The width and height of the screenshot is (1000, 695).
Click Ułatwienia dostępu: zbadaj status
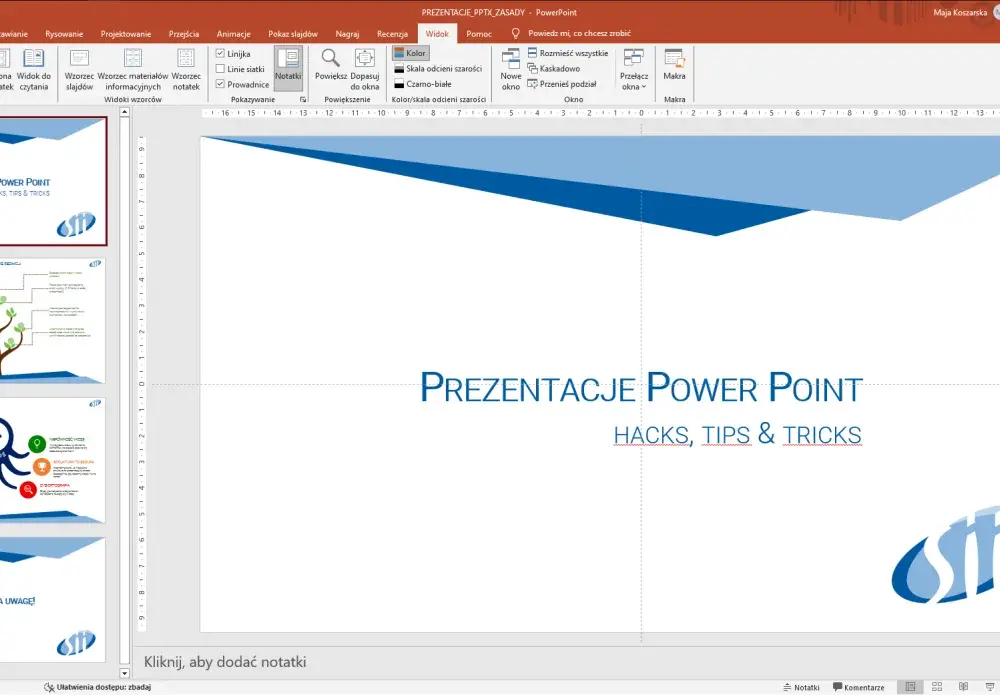coord(98,687)
